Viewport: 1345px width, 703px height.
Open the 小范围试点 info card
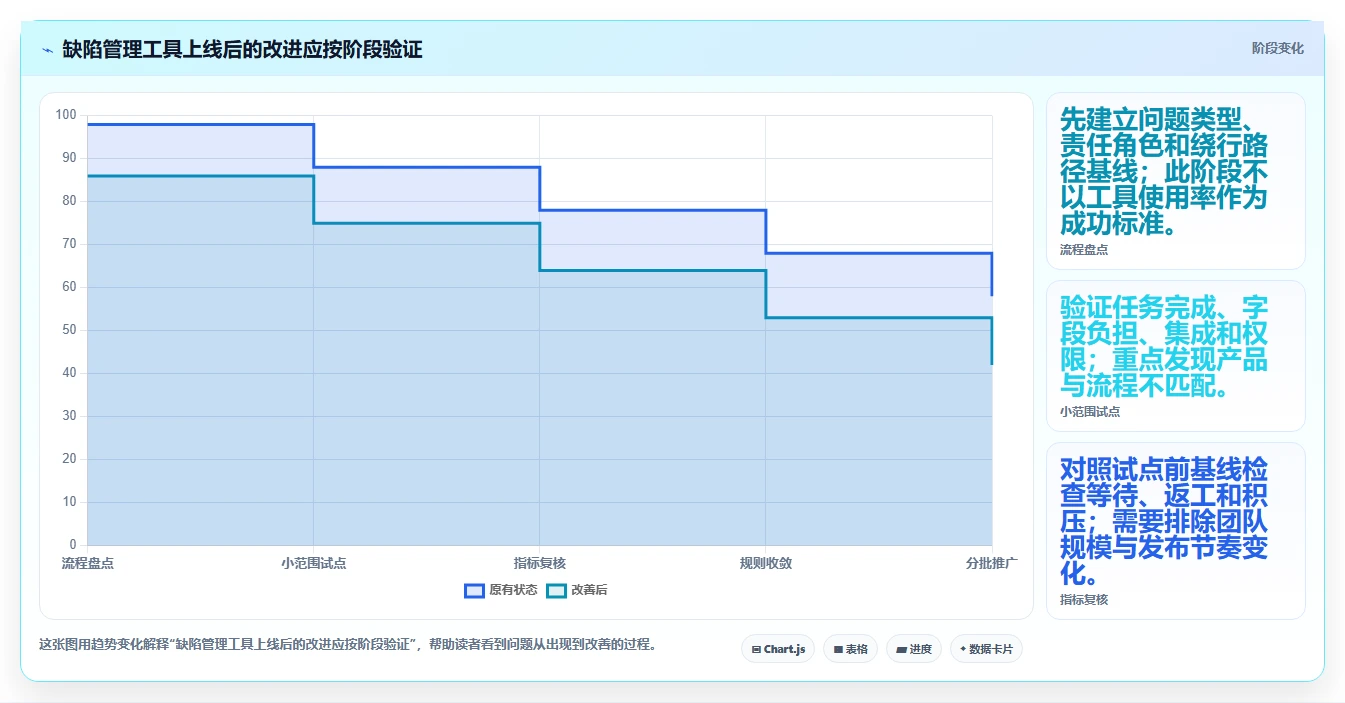click(x=1176, y=356)
